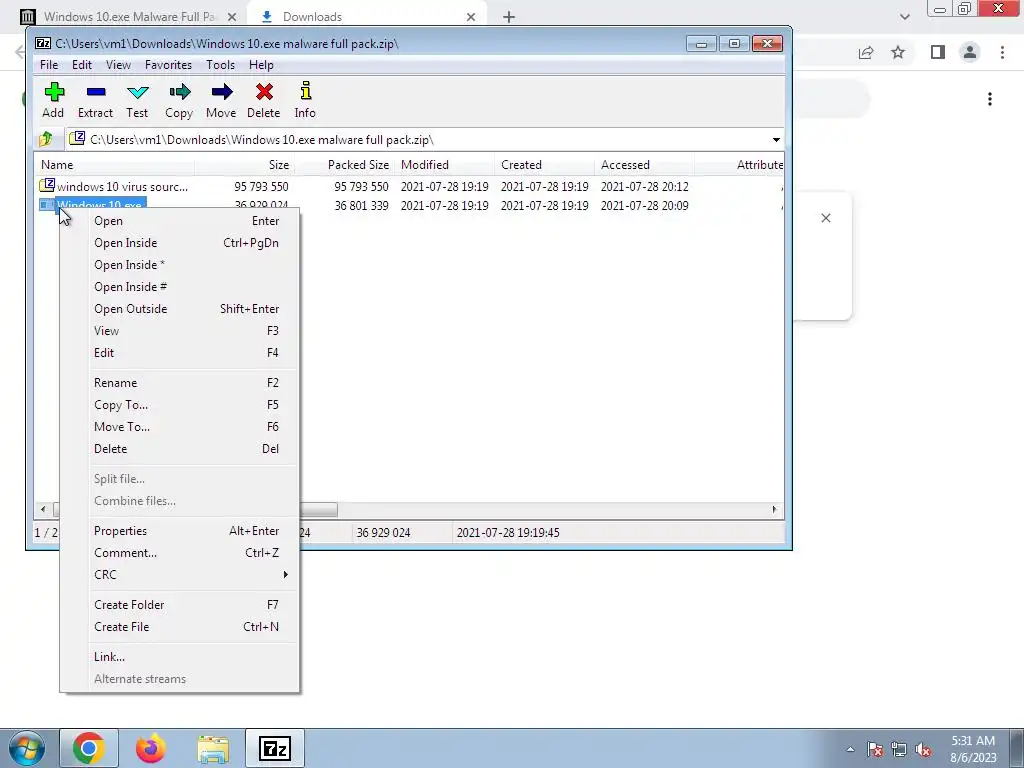Viewport: 1024px width, 768px height.
Task: Select View F3 in context menu
Action: coord(180,331)
